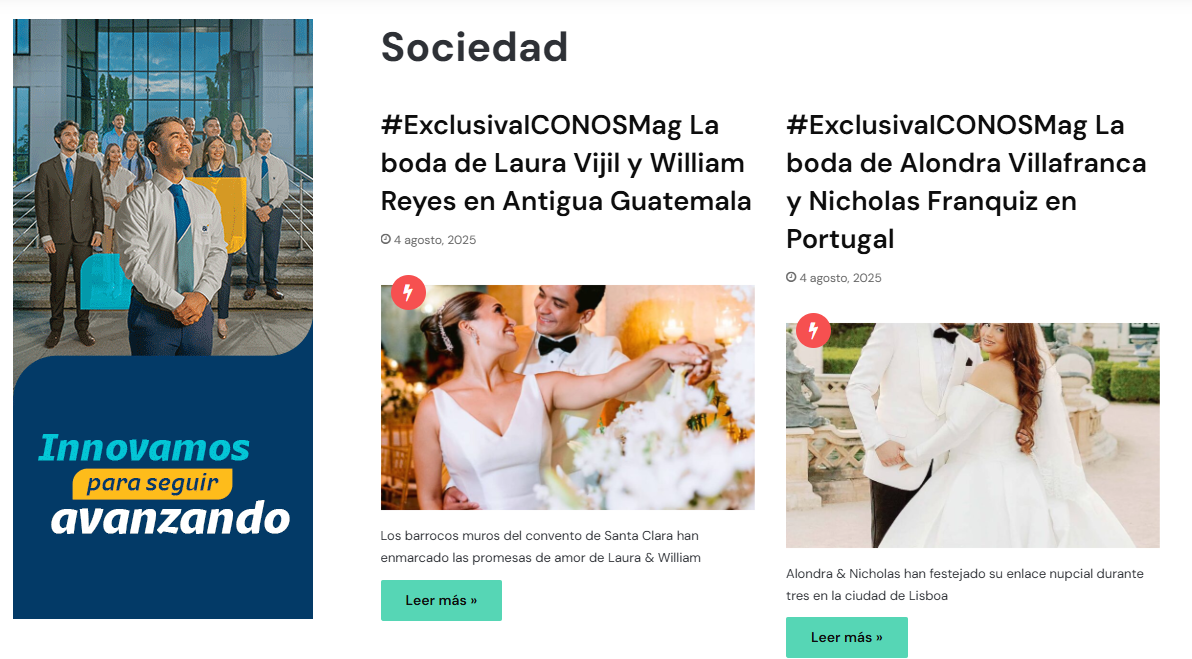This screenshot has width=1192, height=659.
Task: Click the 'Innovamos' text in the blue banner
Action: tap(144, 448)
